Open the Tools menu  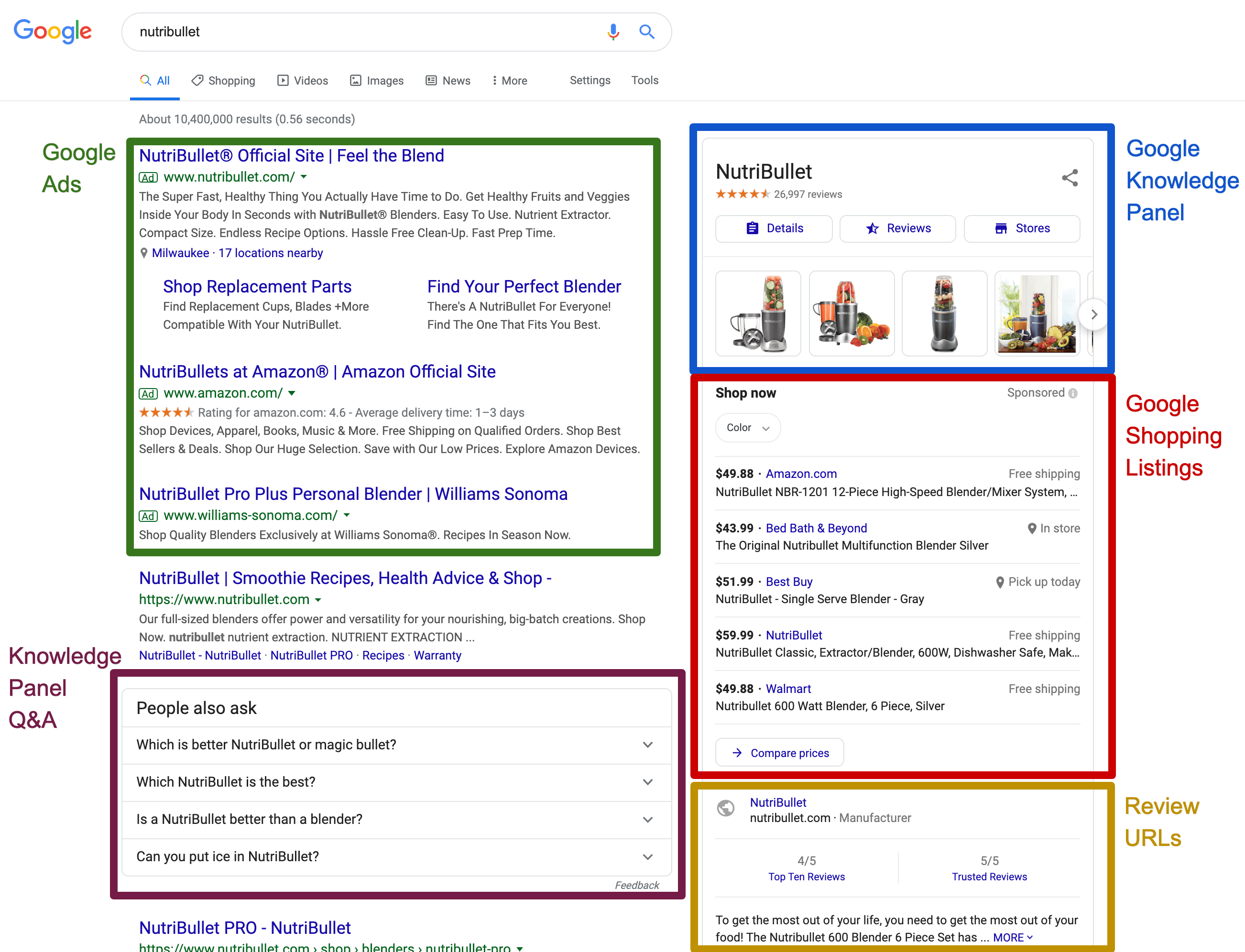coord(645,80)
